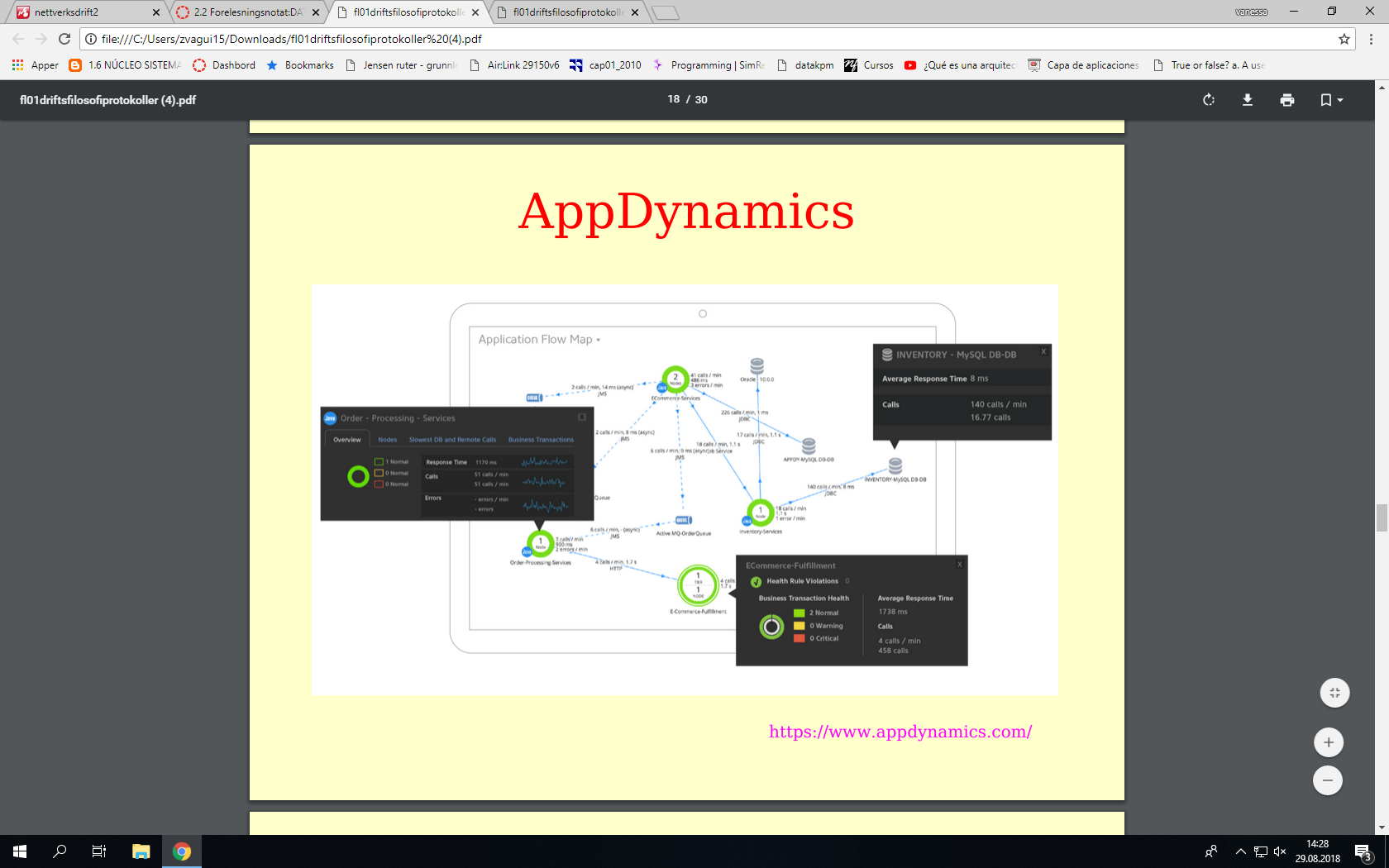Close the 2.2 Forelesningsnotat tab
This screenshot has width=1389, height=868.
tap(316, 12)
